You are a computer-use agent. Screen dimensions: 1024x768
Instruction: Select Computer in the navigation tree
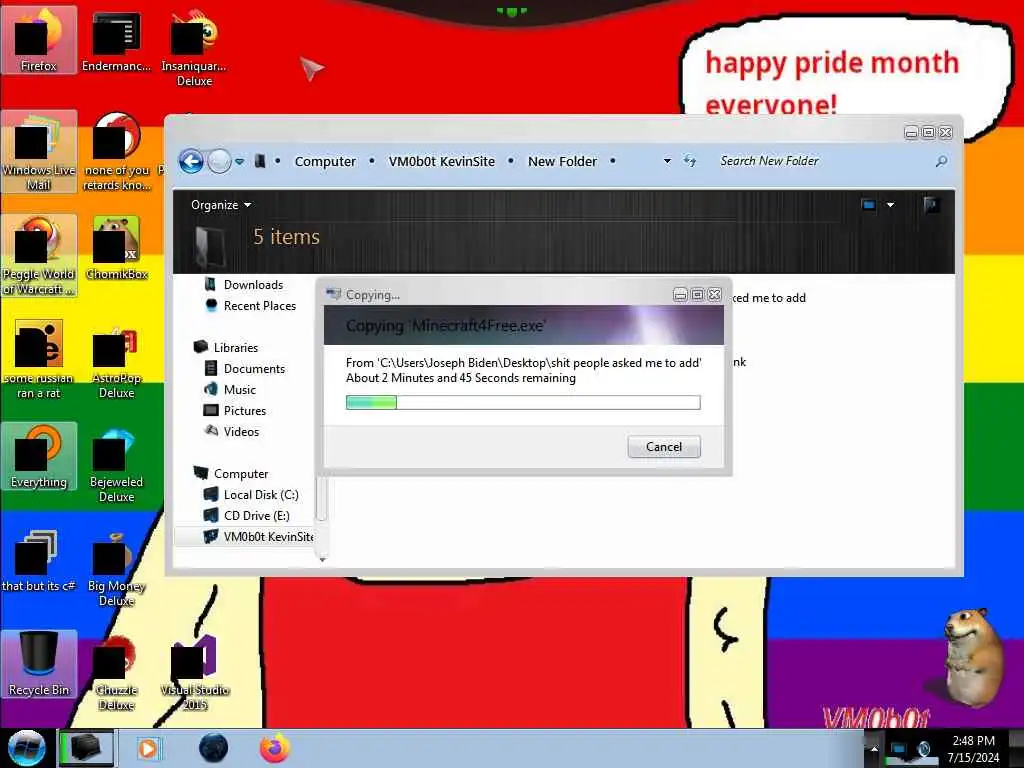pyautogui.click(x=231, y=473)
